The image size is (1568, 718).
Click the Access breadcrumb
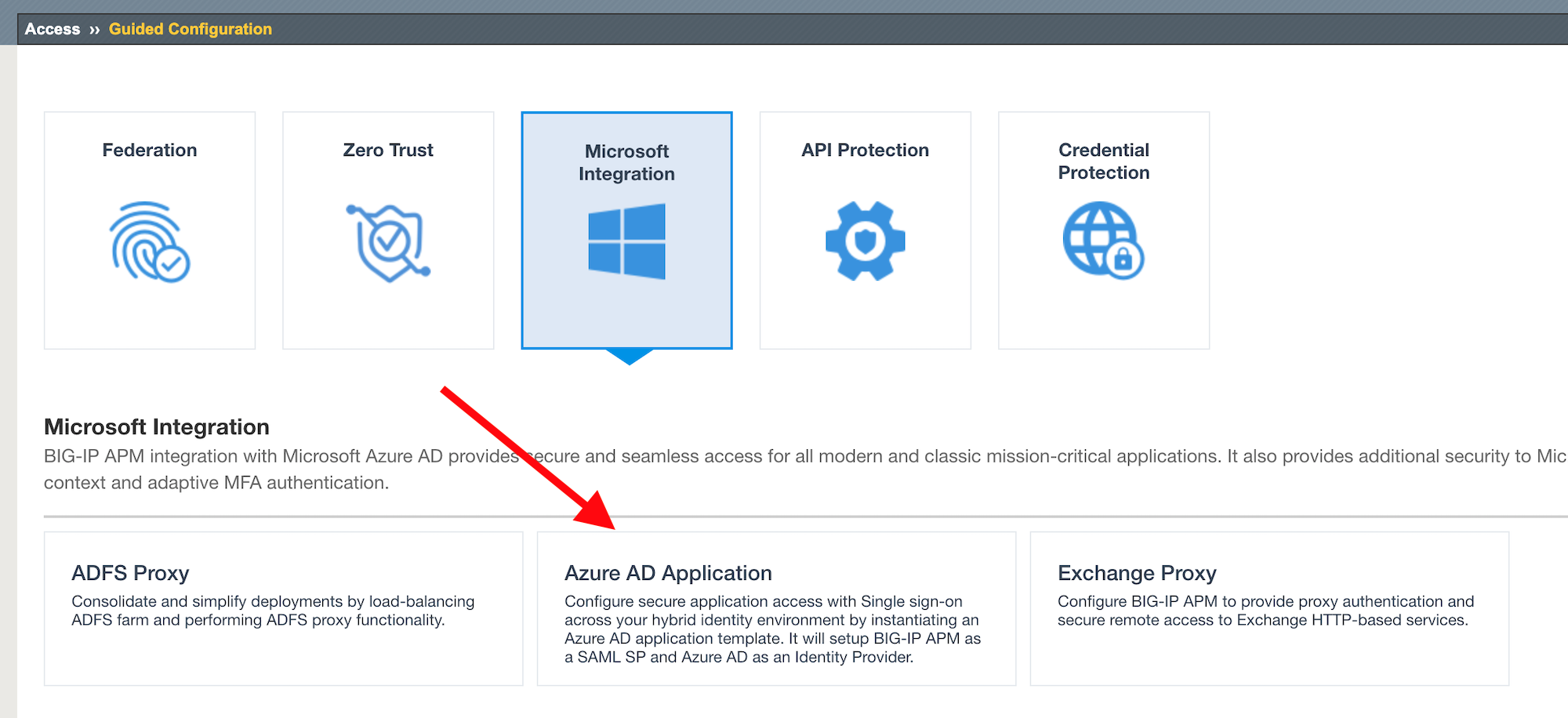click(53, 29)
